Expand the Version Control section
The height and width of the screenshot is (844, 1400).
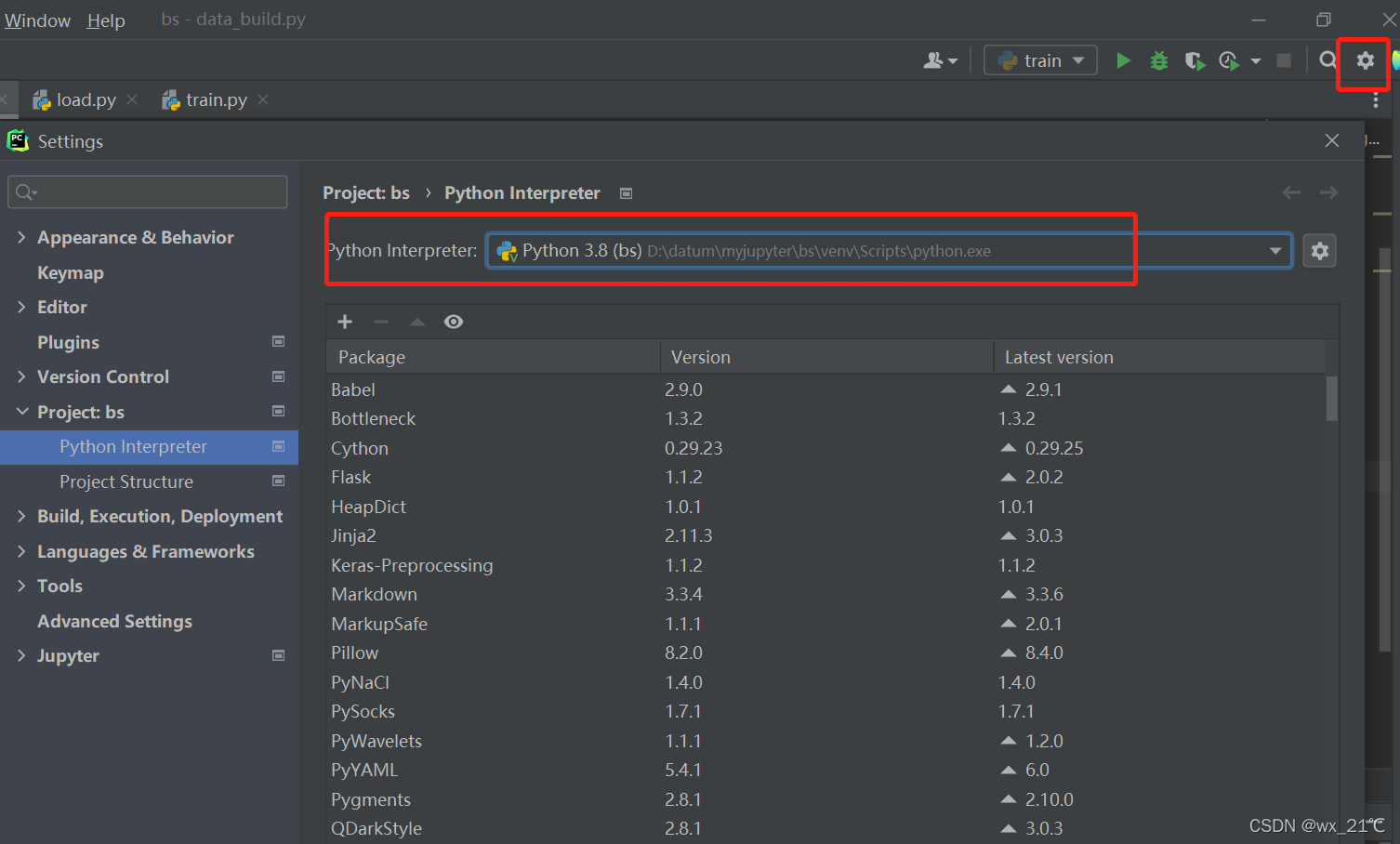(21, 376)
